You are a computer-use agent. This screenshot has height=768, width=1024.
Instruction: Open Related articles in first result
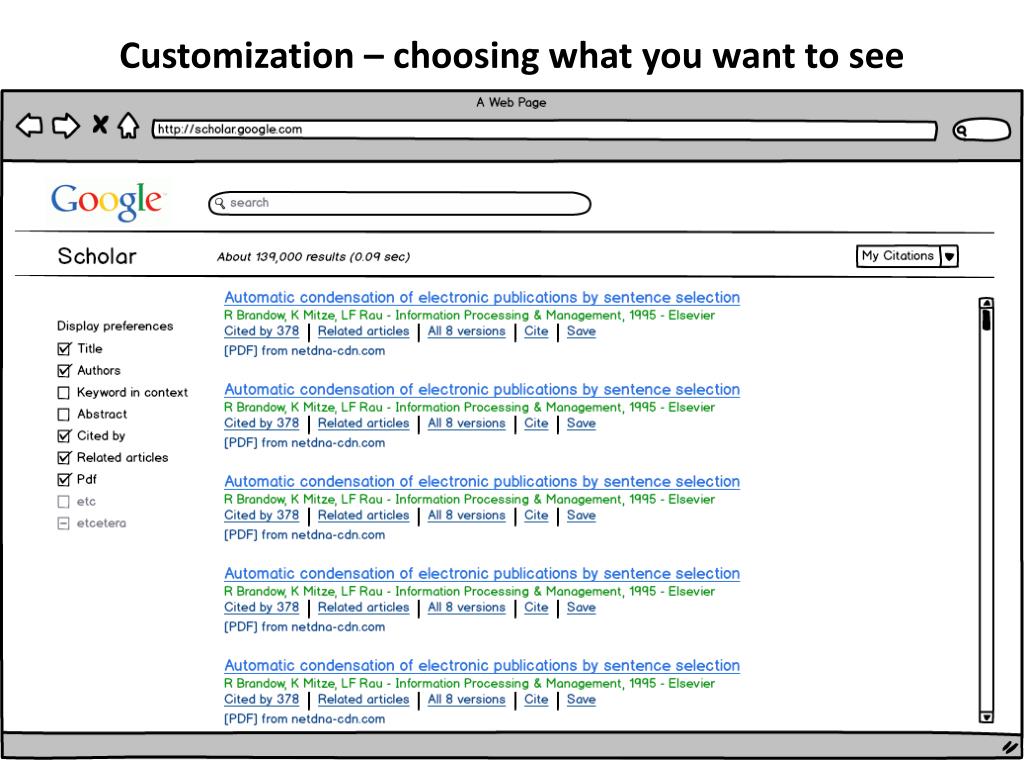(x=363, y=331)
